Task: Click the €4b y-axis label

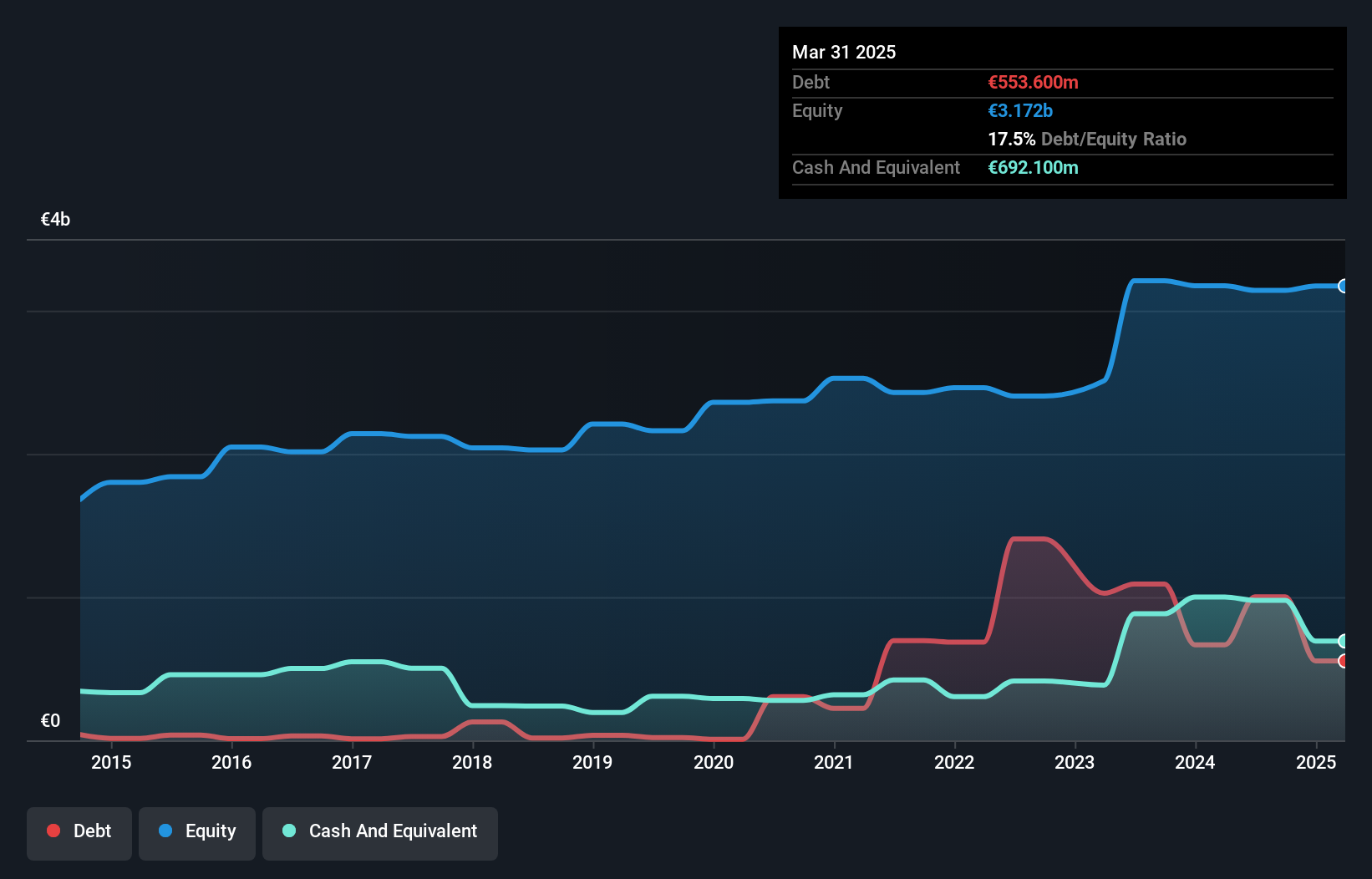Action: coord(56,219)
